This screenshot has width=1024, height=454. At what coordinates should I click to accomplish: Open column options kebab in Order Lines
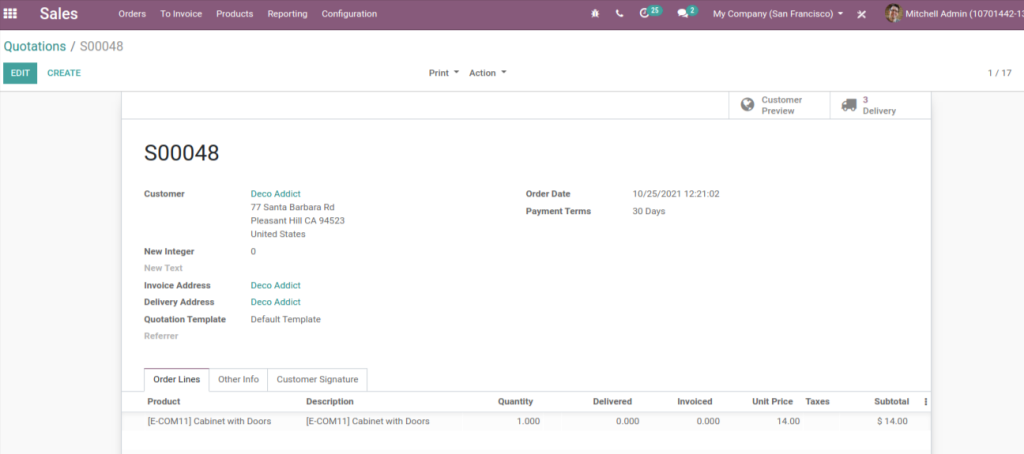point(925,402)
